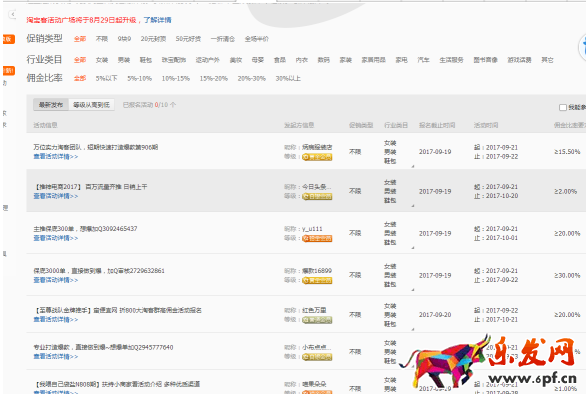The width and height of the screenshot is (587, 399).
Task: Filter industry category by 女装
Action: pyautogui.click(x=101, y=60)
